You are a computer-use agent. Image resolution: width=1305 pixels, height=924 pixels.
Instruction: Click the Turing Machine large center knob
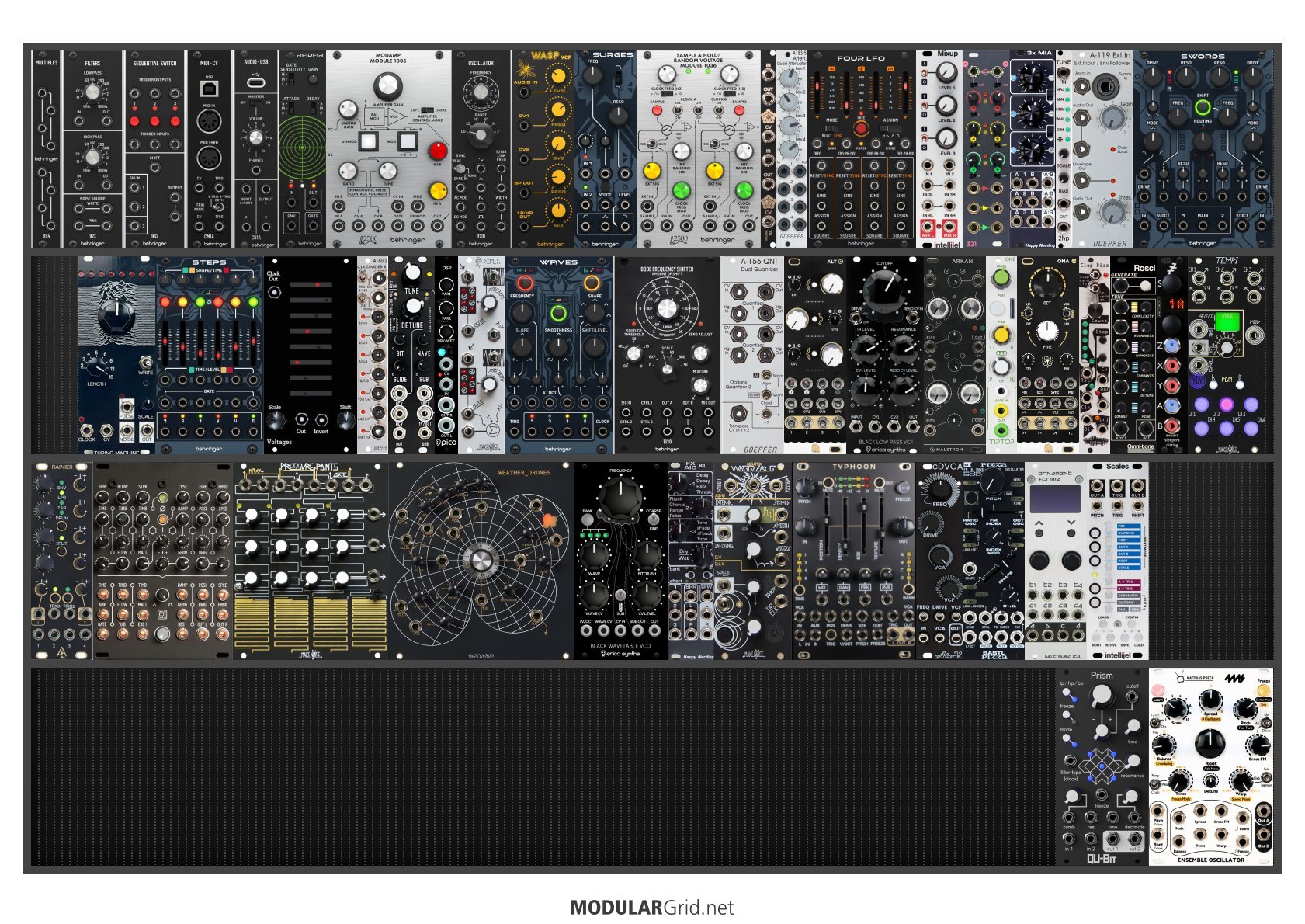tap(116, 317)
